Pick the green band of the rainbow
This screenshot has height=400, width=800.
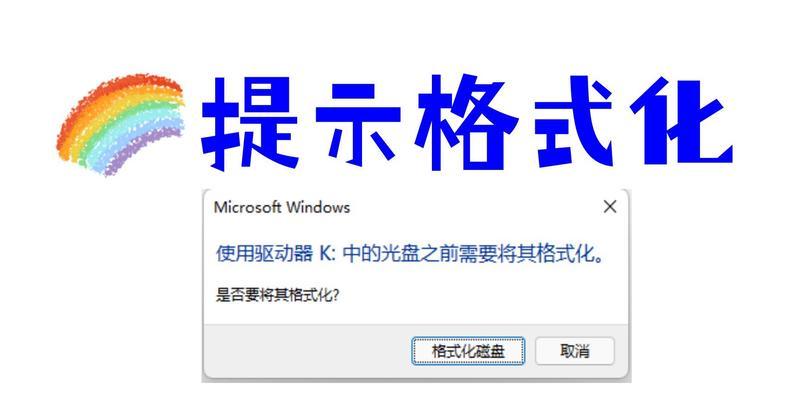click(x=105, y=134)
